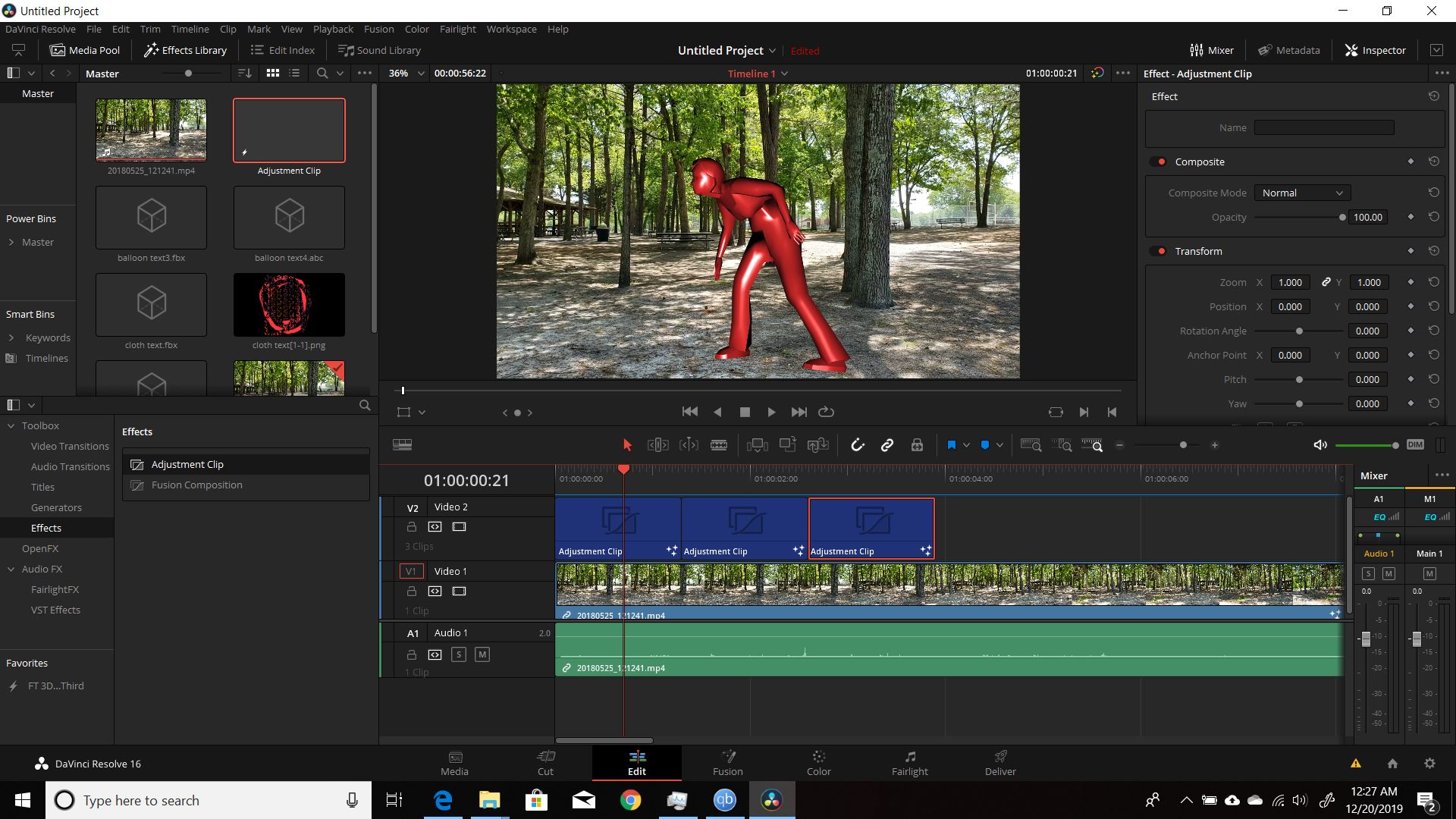
Task: Toggle Linked Selection chain icon
Action: click(886, 445)
